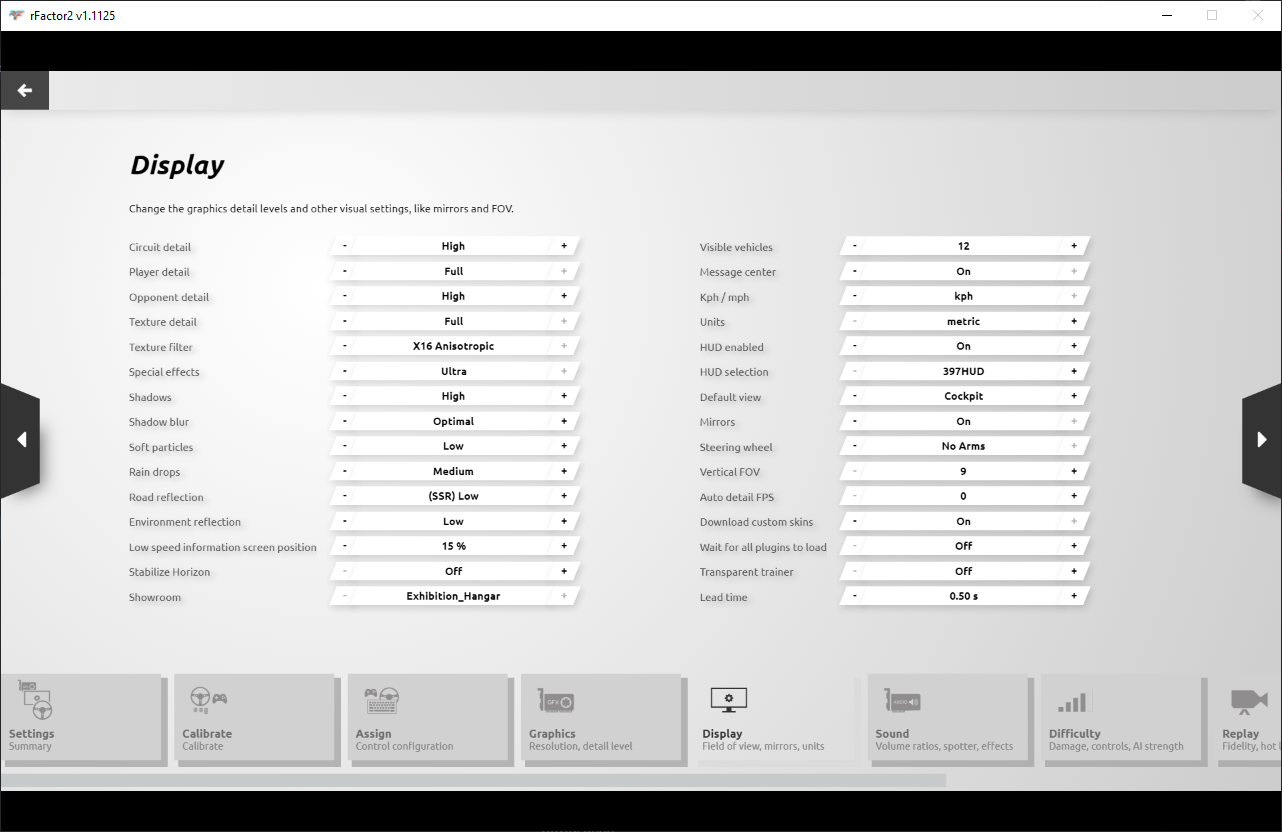This screenshot has height=832, width=1282.
Task: Turn off Message center with minus
Action: tap(855, 271)
